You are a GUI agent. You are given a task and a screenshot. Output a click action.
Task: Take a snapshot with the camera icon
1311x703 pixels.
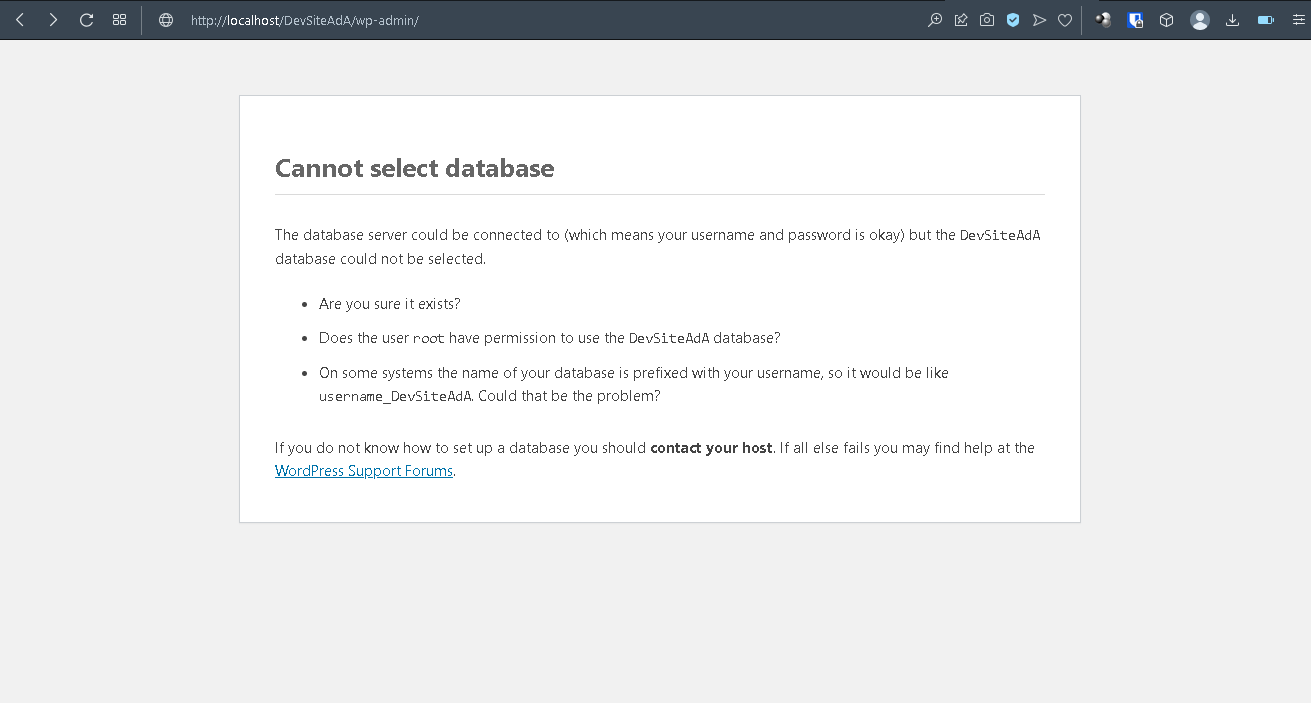[x=987, y=20]
